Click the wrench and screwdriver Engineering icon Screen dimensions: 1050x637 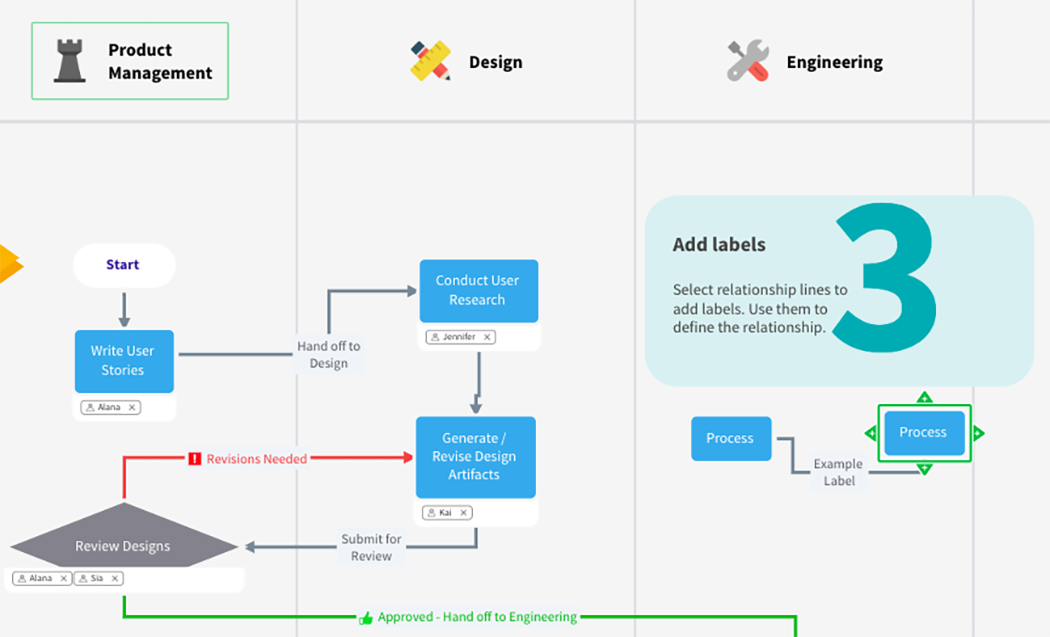(x=748, y=61)
